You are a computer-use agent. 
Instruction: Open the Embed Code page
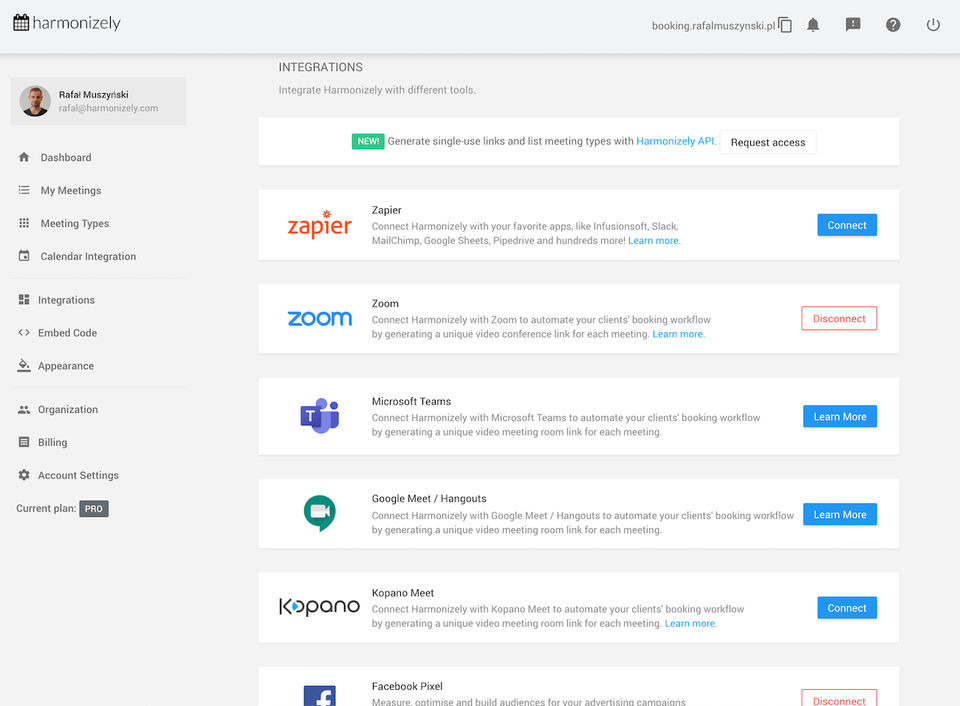67,333
